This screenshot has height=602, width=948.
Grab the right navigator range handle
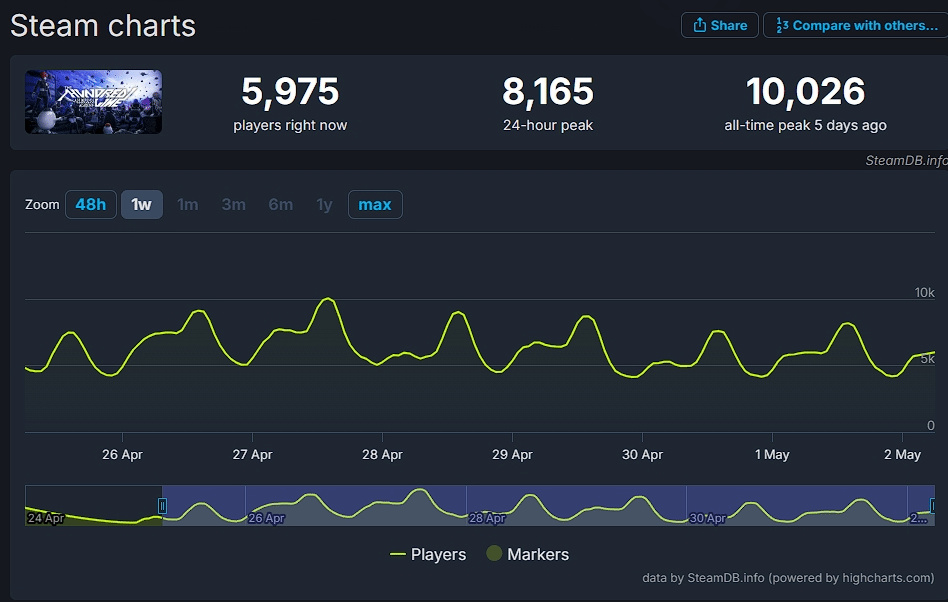tap(933, 505)
